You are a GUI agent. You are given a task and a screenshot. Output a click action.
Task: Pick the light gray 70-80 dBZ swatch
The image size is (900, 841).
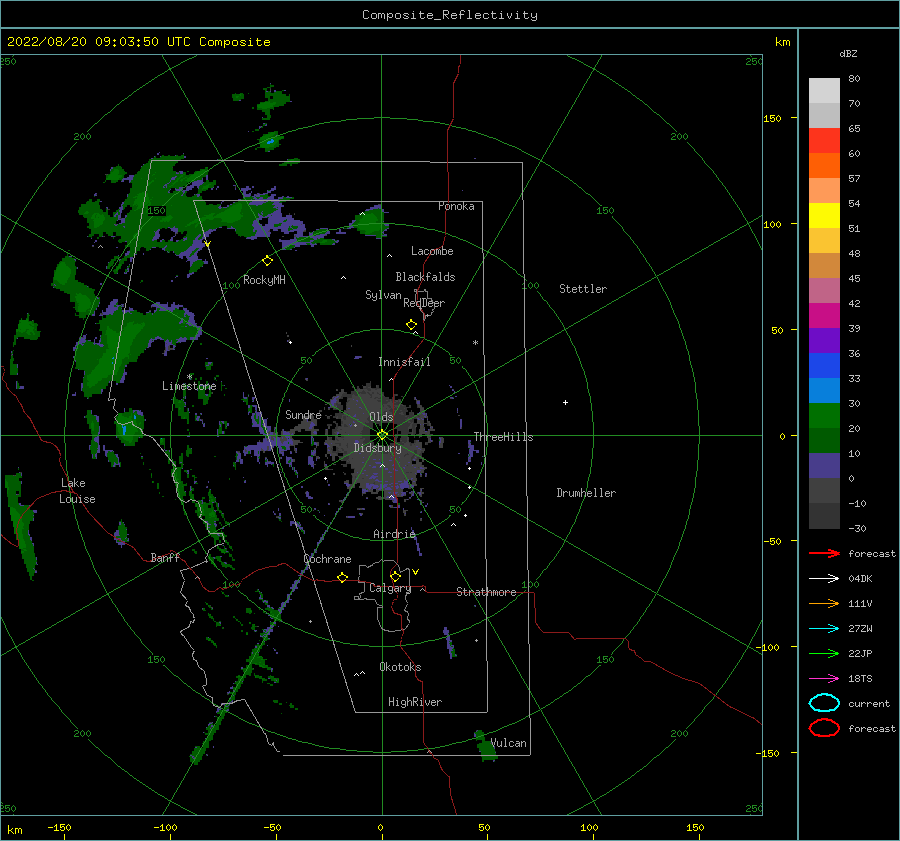click(x=824, y=91)
